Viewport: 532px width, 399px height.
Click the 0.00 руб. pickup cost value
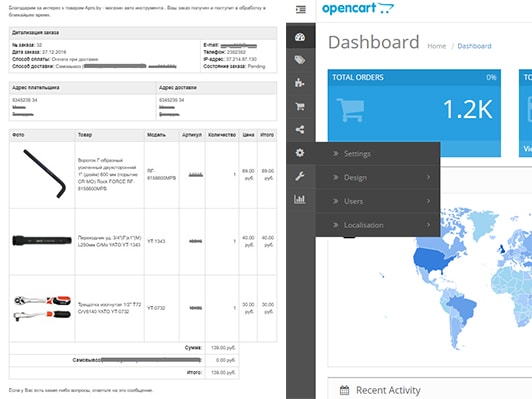225,360
